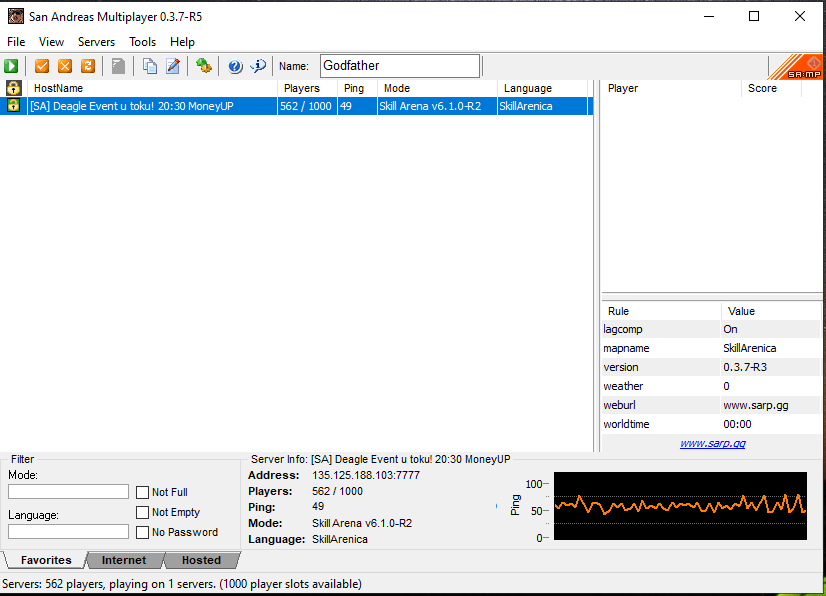Click the Name field containing Godfather

(x=399, y=66)
